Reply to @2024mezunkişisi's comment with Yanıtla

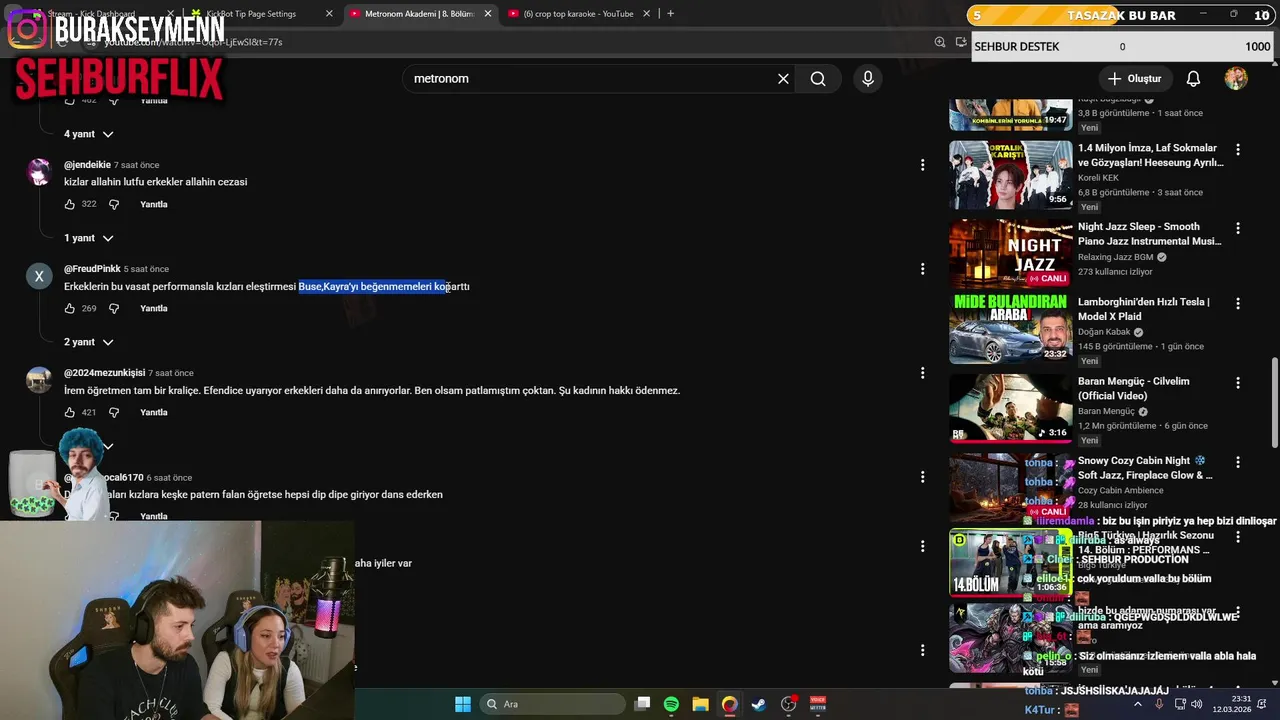(154, 412)
